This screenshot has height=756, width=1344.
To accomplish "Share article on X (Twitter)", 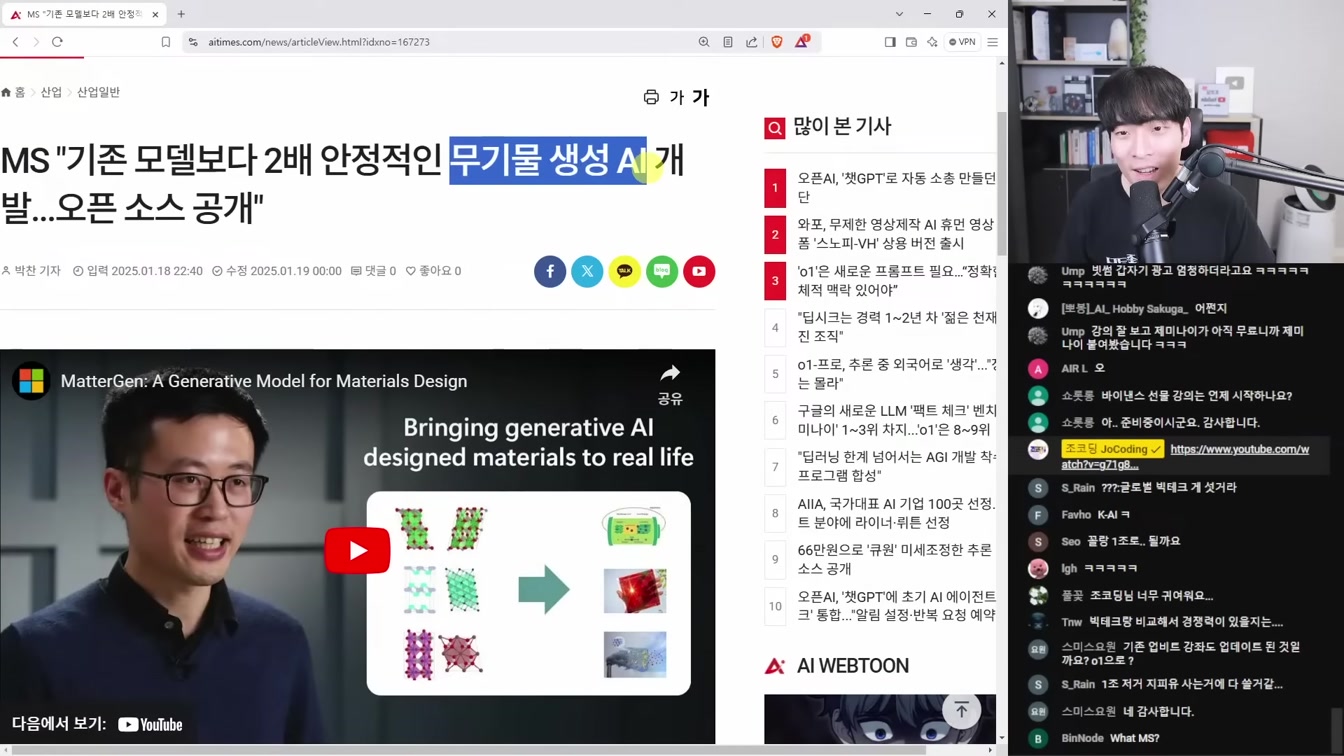I will pyautogui.click(x=587, y=271).
